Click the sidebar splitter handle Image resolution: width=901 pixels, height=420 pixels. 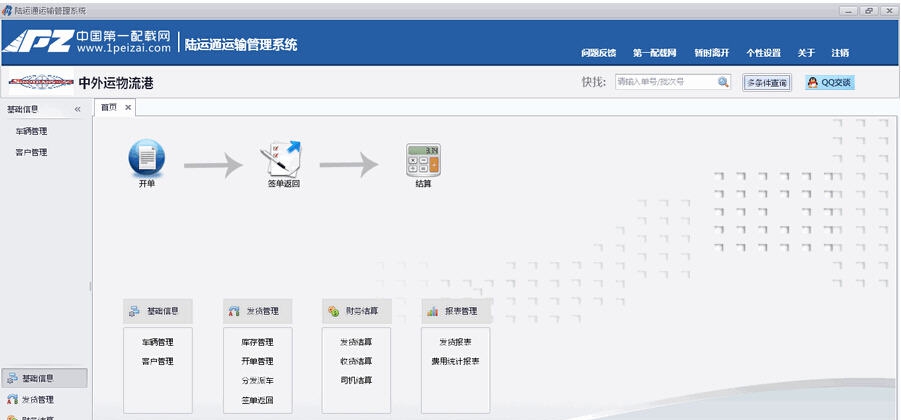coord(90,286)
